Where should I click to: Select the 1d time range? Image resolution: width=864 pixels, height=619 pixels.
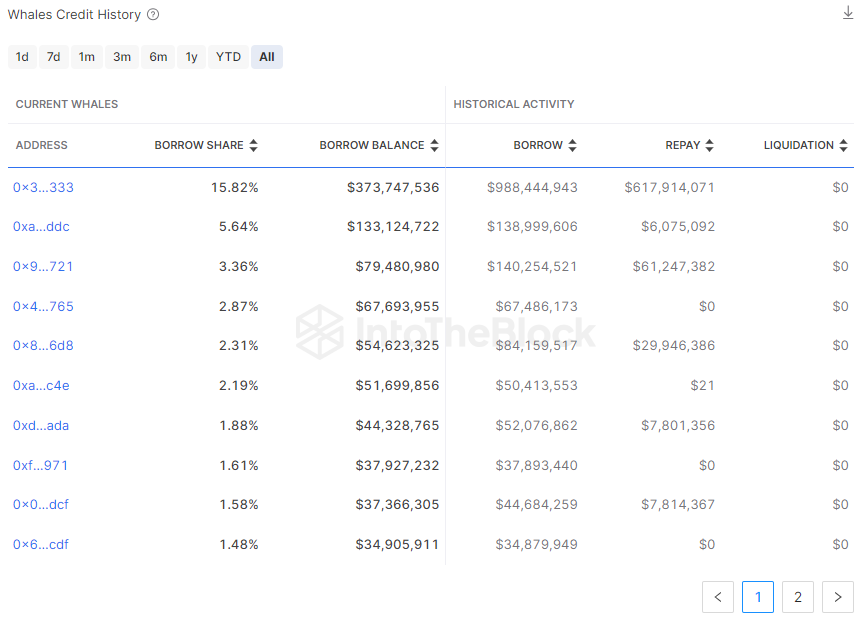(x=22, y=57)
